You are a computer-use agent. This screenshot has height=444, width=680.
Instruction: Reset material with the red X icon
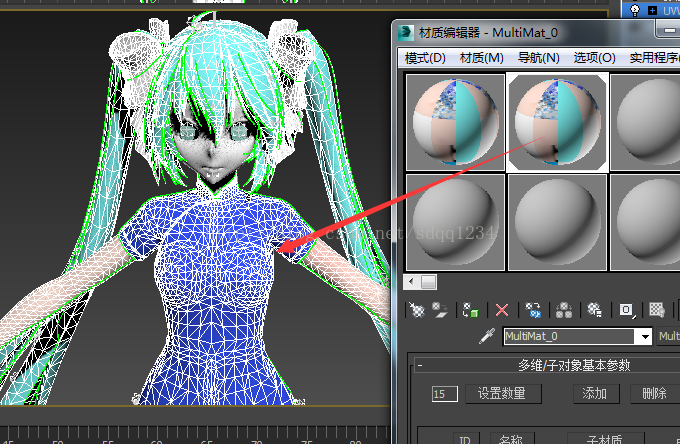(x=502, y=310)
